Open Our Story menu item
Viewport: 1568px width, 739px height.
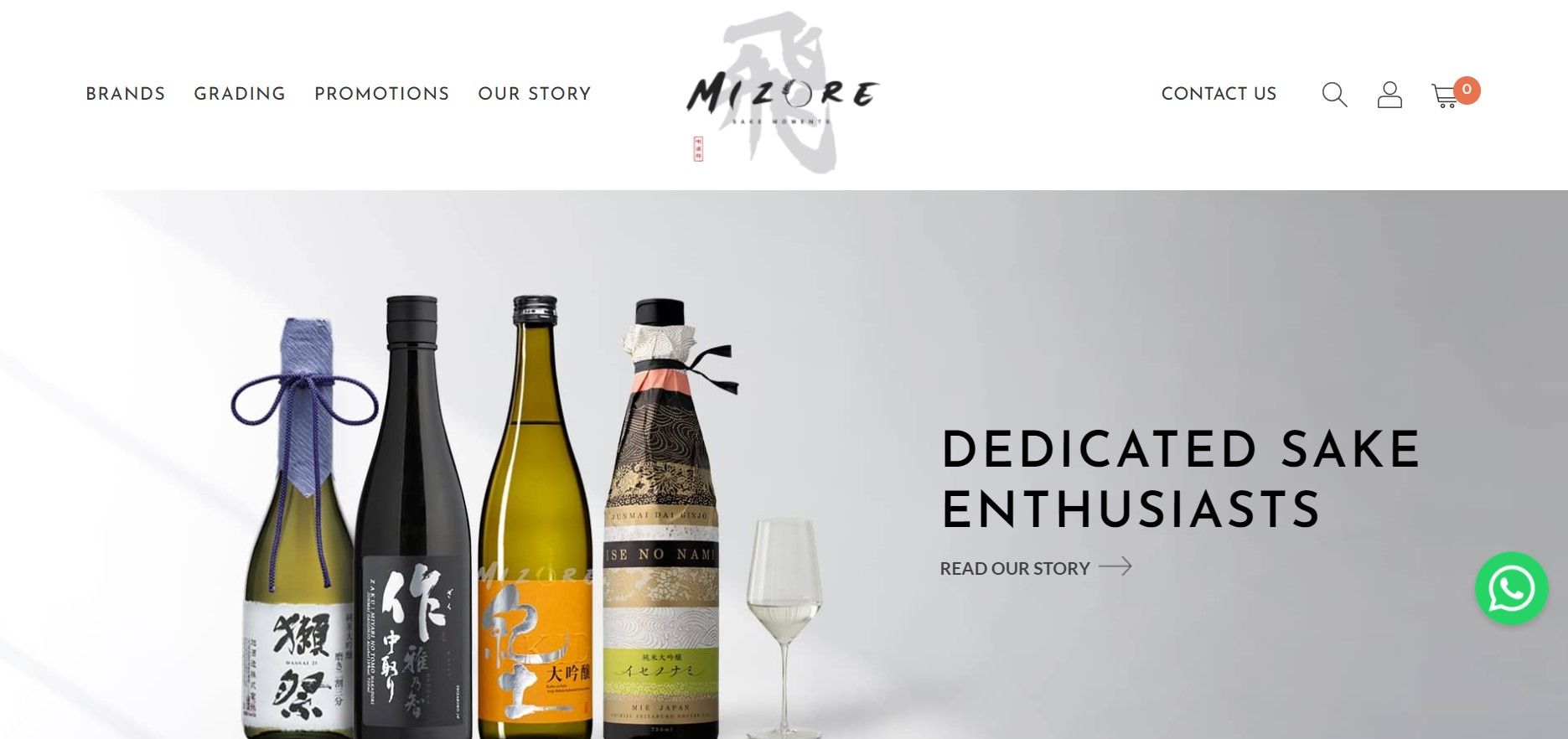click(535, 94)
